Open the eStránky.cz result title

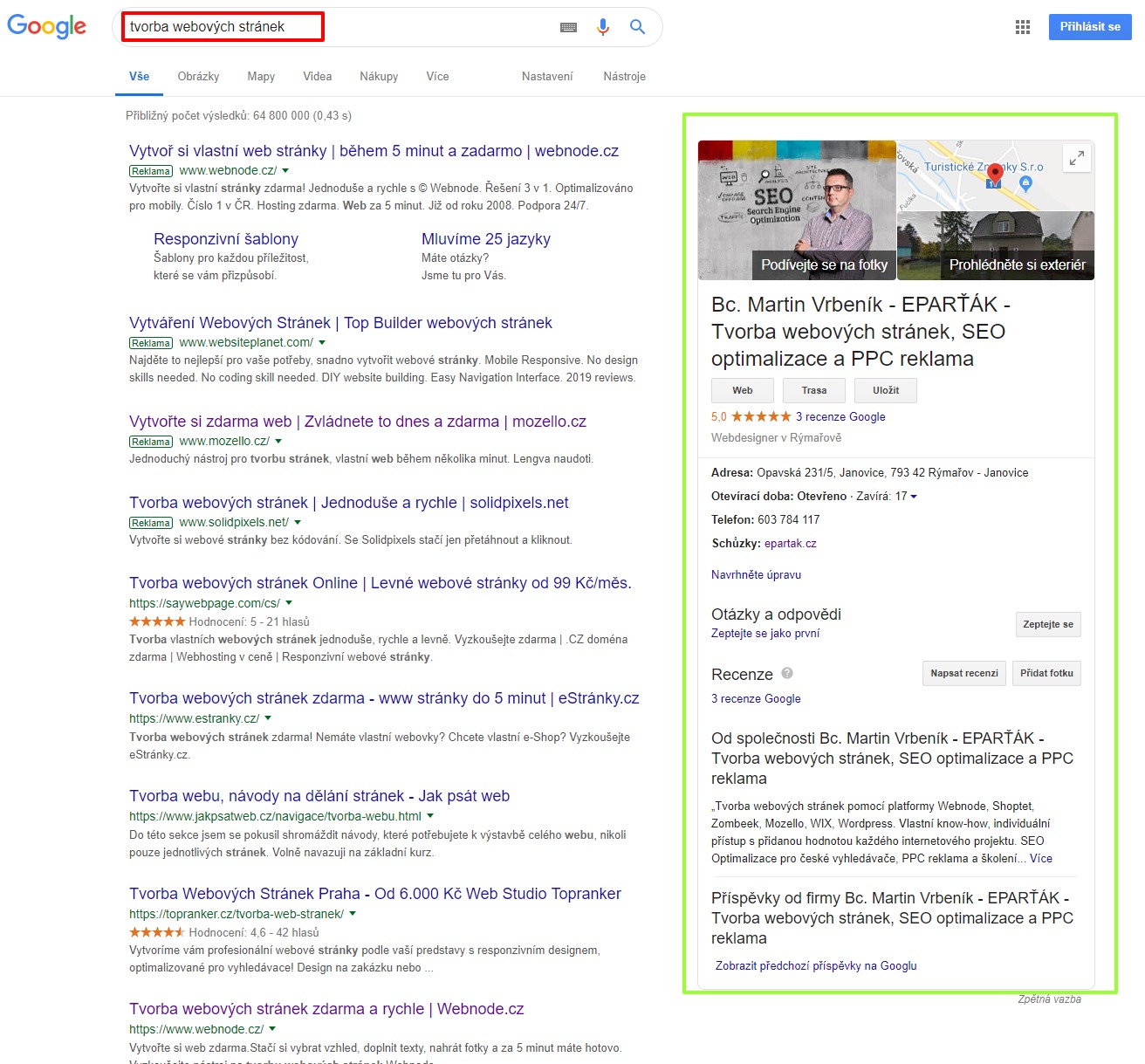click(384, 698)
